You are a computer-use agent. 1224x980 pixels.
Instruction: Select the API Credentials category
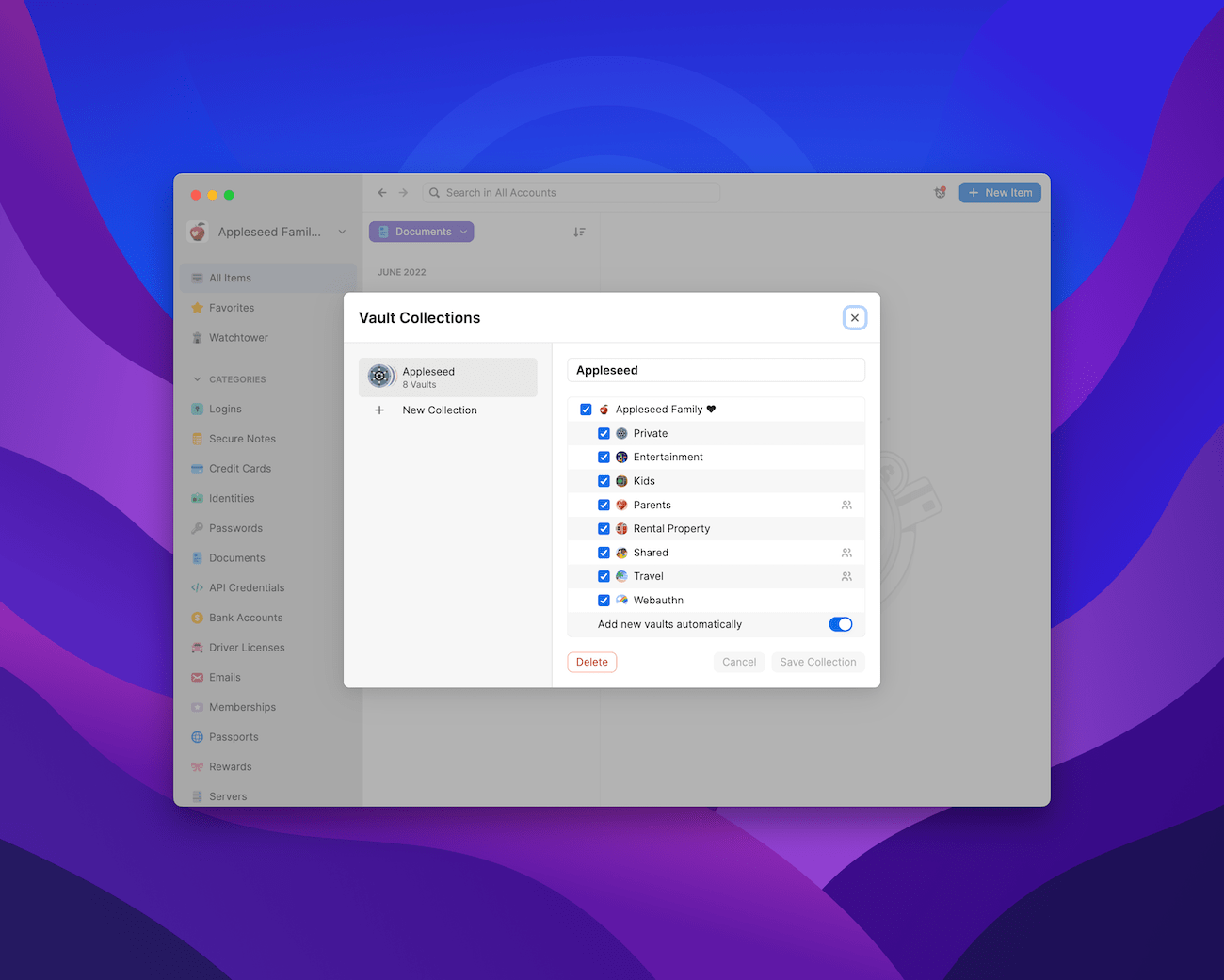pos(247,587)
